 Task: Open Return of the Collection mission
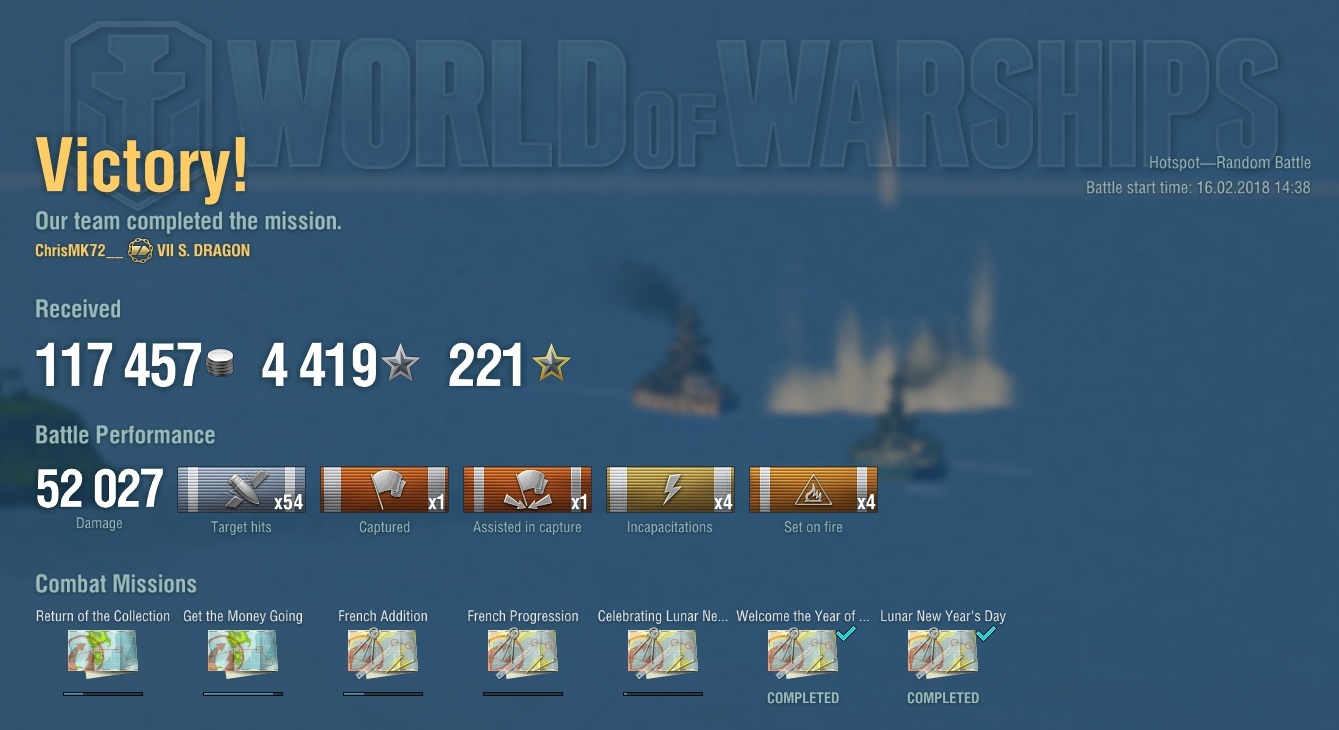pyautogui.click(x=103, y=653)
